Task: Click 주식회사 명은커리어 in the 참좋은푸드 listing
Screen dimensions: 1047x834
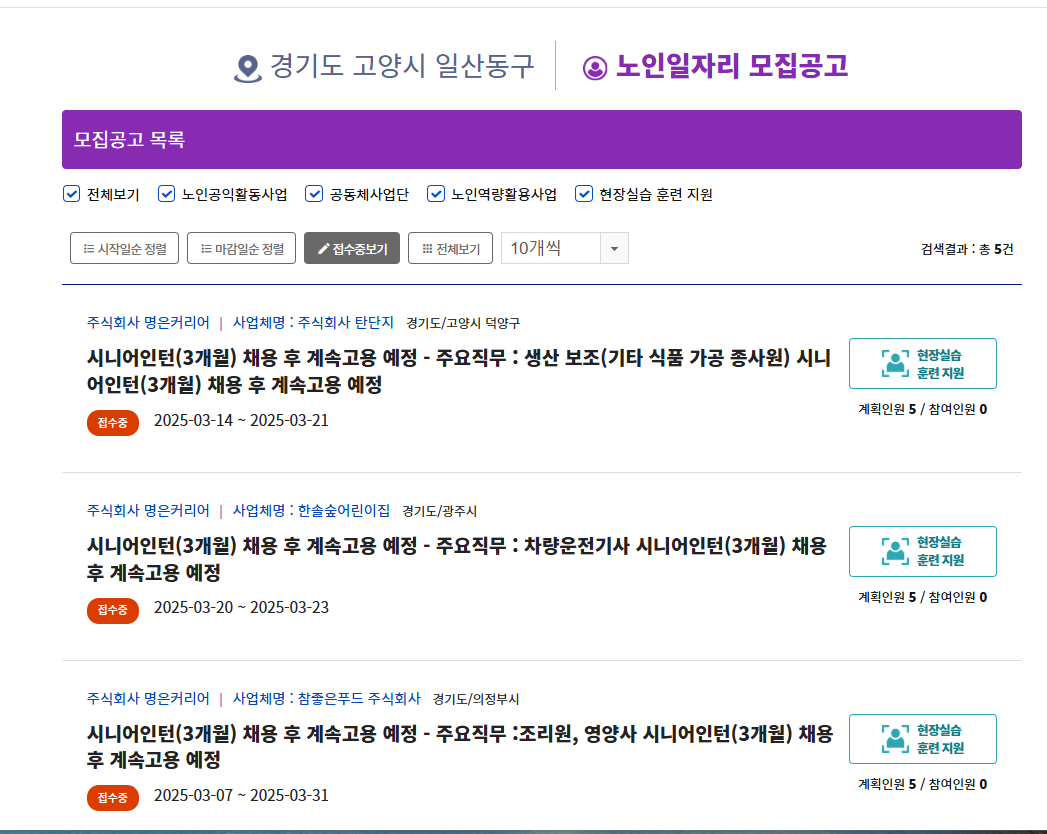Action: click(x=148, y=698)
